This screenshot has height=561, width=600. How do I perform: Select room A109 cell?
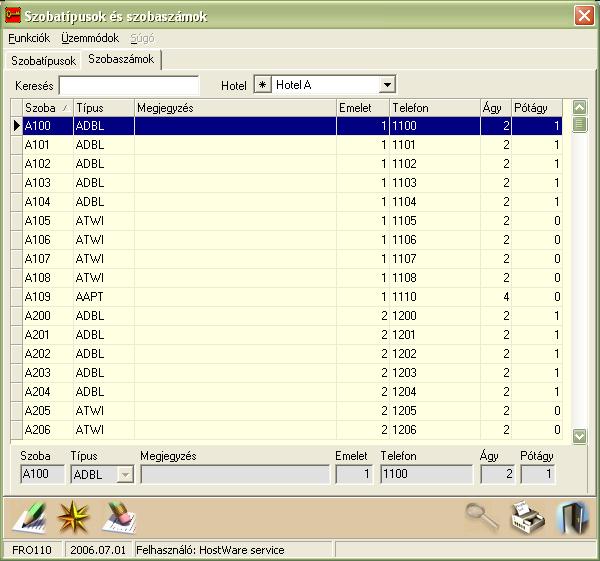click(48, 297)
